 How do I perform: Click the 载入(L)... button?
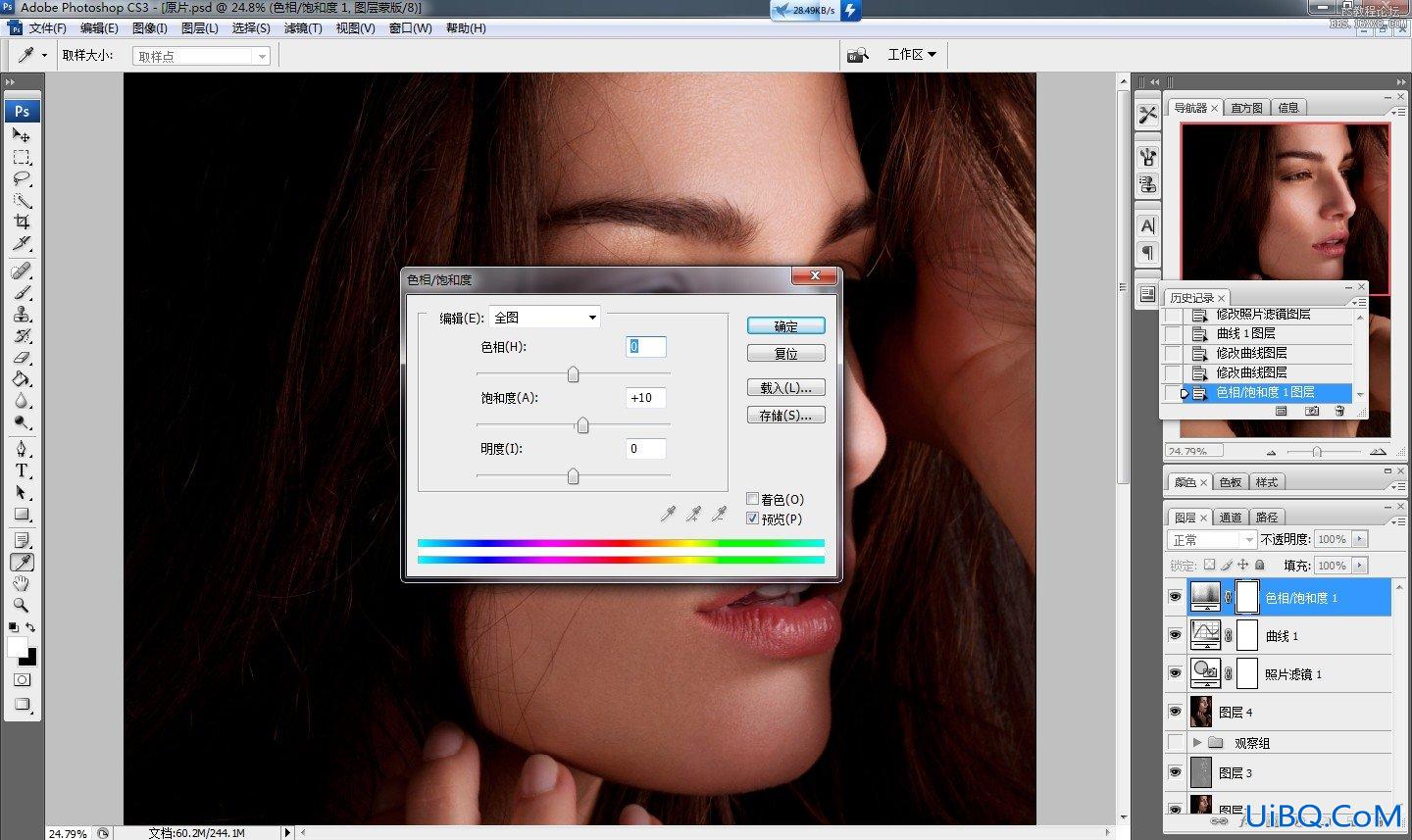786,388
